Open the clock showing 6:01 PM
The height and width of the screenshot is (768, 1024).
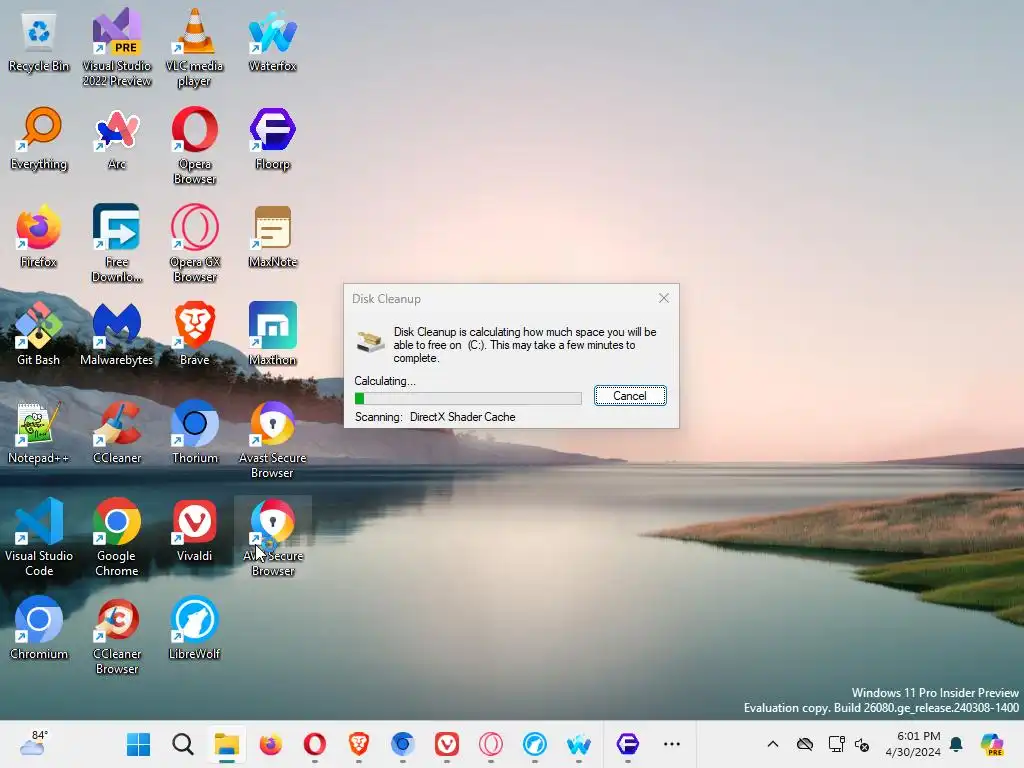point(913,744)
